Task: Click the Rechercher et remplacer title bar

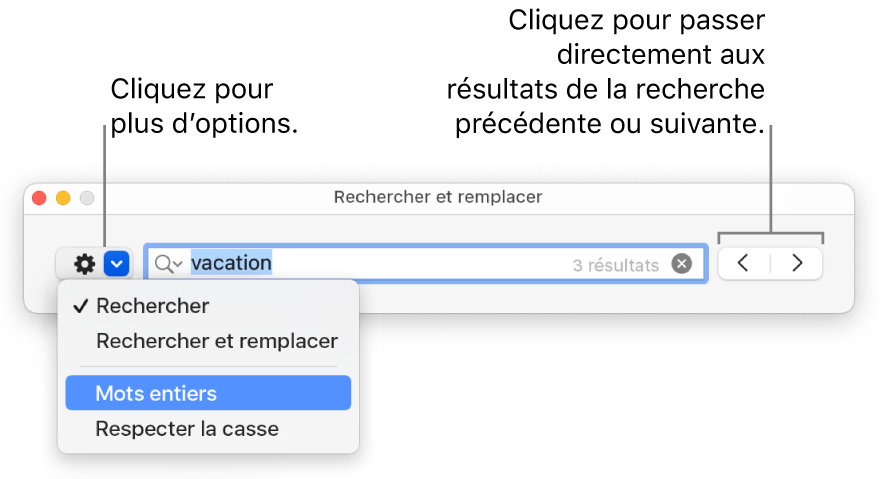Action: coord(438,197)
